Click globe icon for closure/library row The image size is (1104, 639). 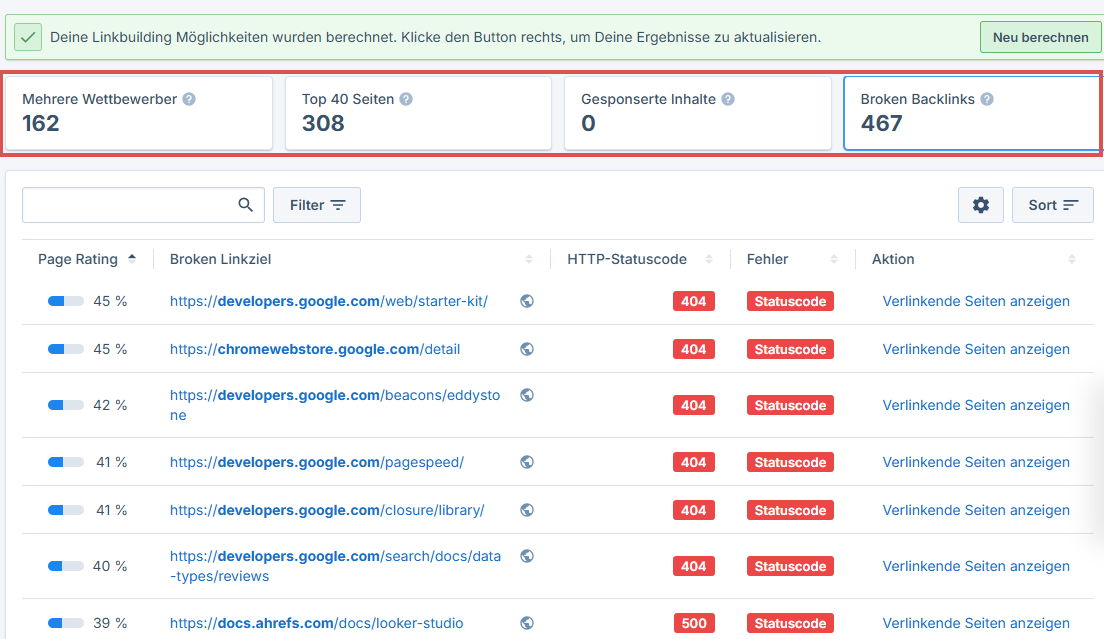[x=527, y=510]
